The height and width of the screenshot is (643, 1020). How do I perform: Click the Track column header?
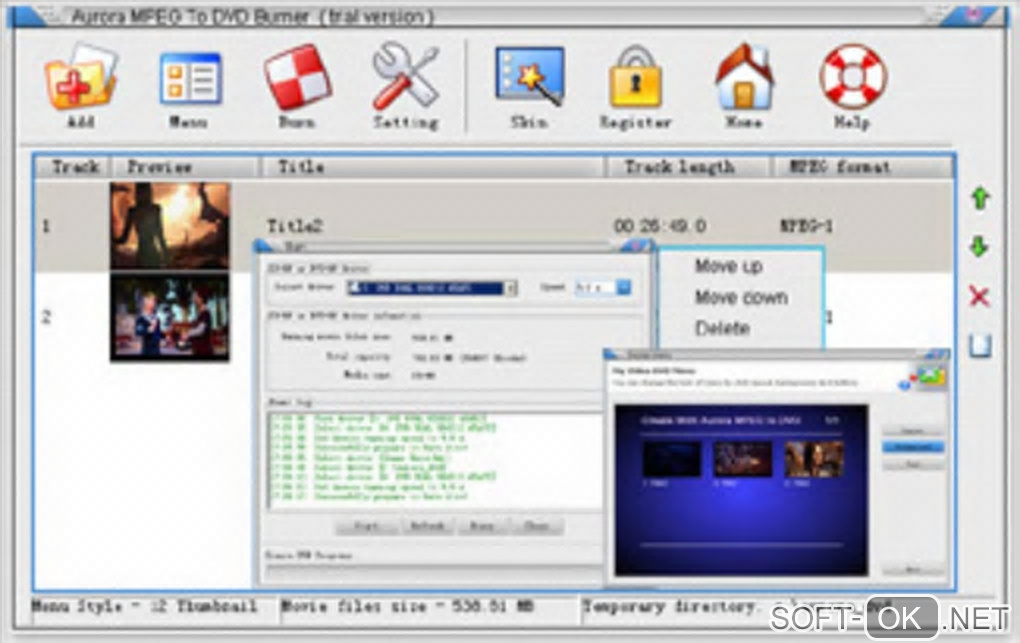[x=73, y=167]
